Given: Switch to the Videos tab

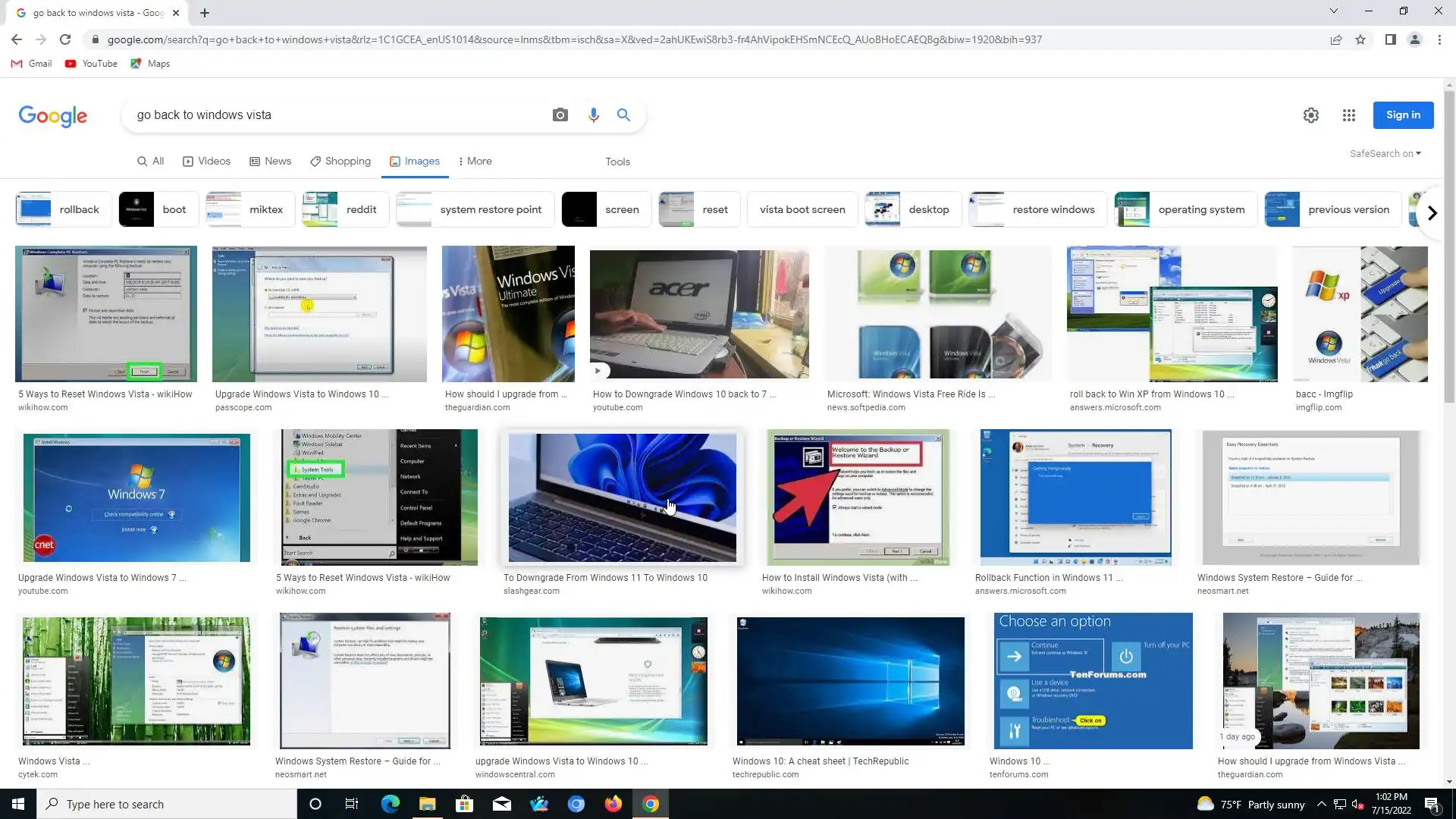Looking at the screenshot, I should [206, 162].
